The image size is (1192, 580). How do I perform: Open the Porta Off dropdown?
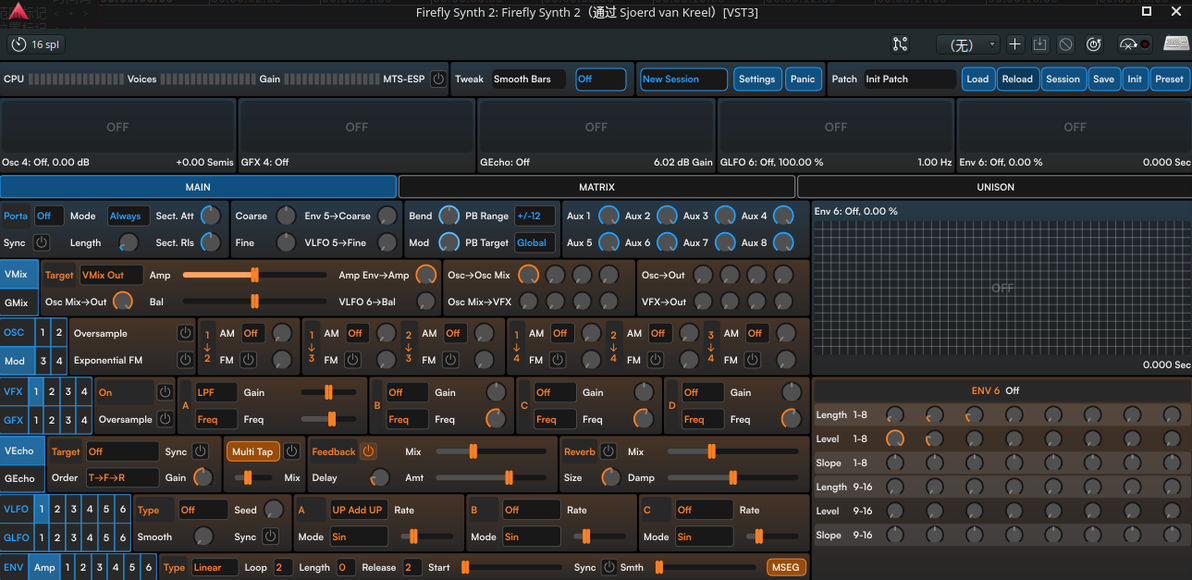(x=49, y=216)
